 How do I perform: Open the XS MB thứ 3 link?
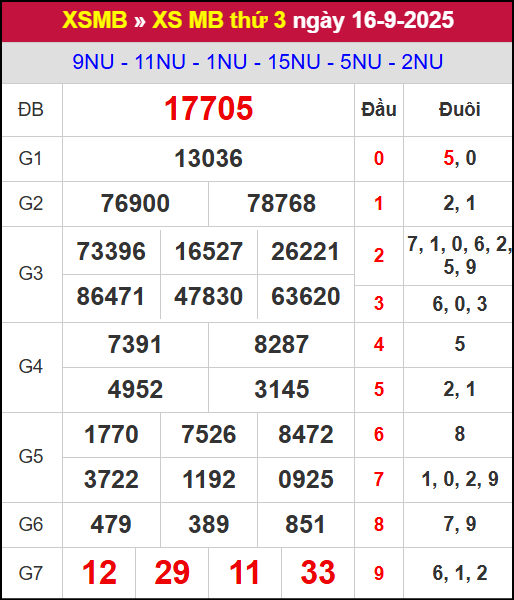219,20
